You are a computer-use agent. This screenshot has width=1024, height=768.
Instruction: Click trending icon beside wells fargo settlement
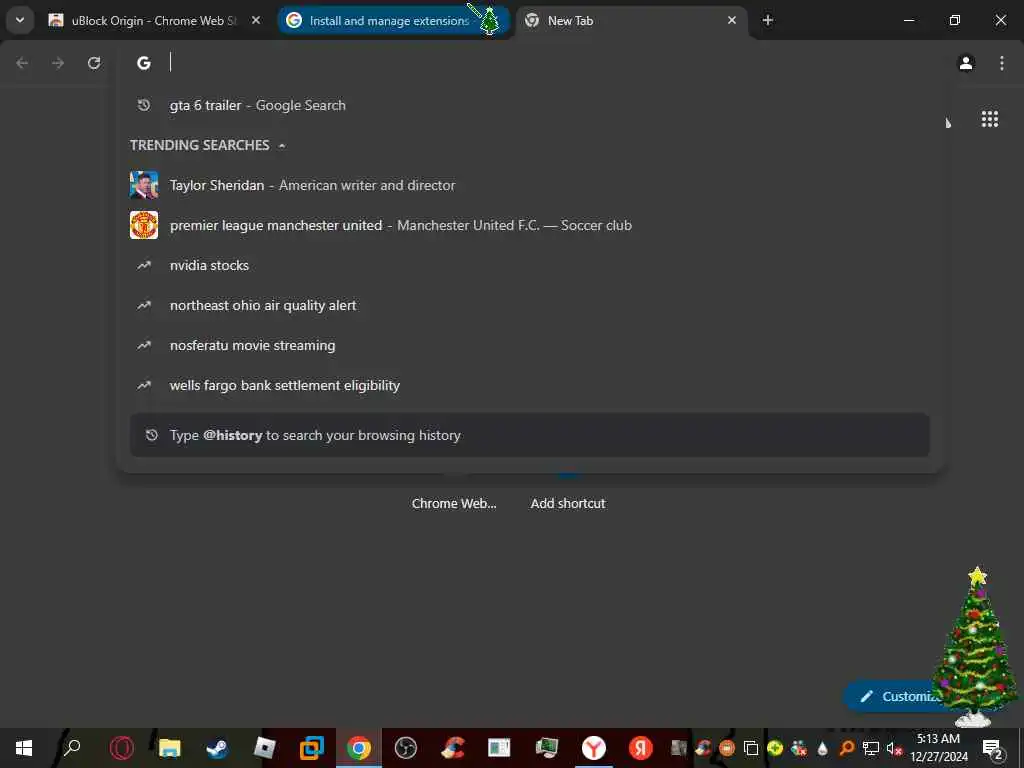[144, 385]
